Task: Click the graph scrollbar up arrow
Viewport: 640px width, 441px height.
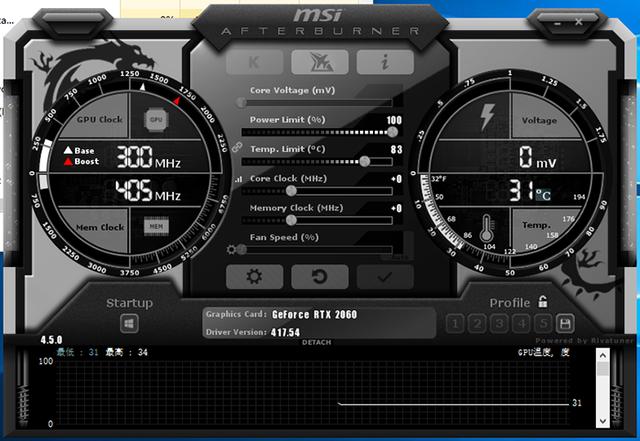Action: pyautogui.click(x=603, y=355)
